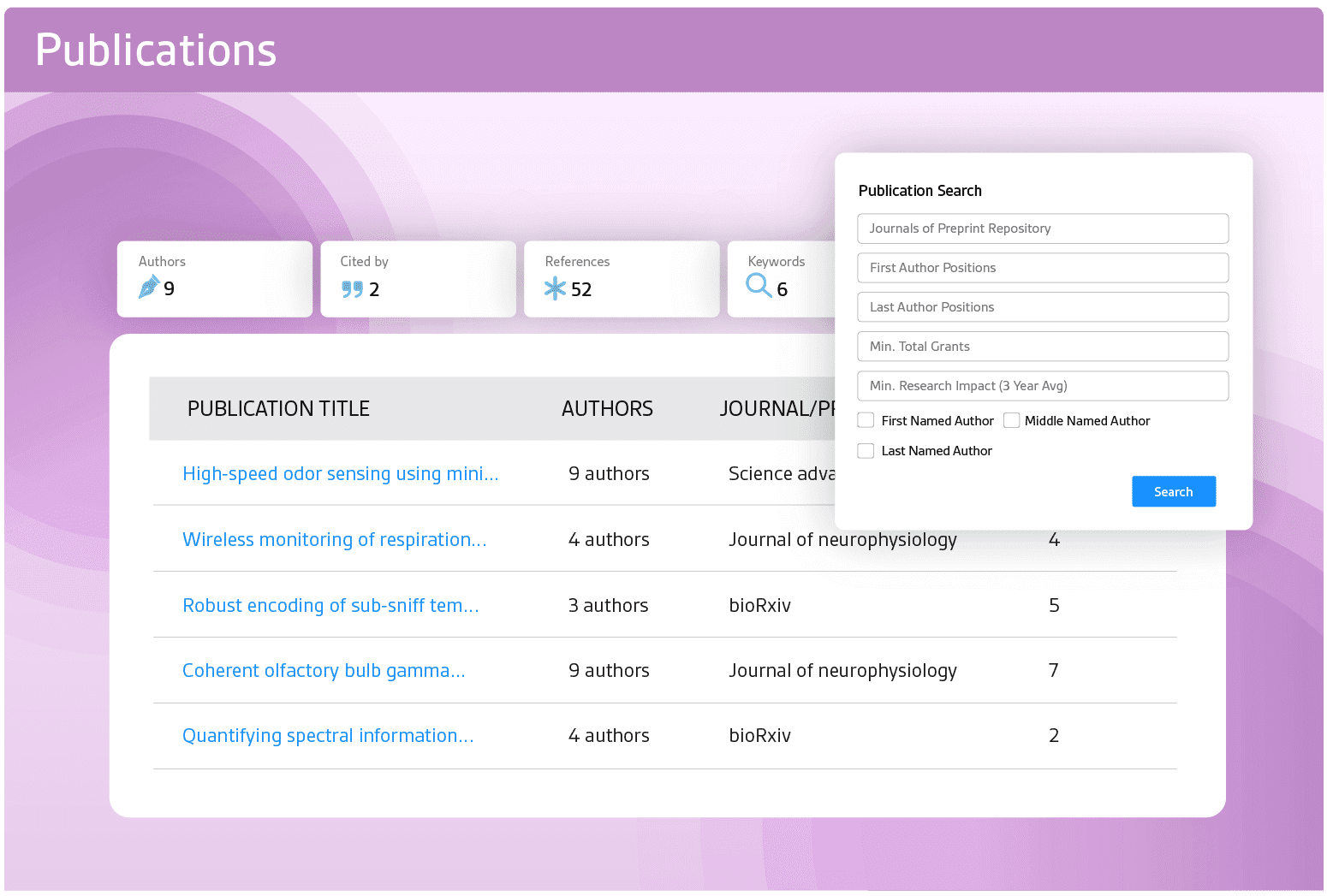Select the References stat card label
Image resolution: width=1327 pixels, height=896 pixels.
point(577,262)
